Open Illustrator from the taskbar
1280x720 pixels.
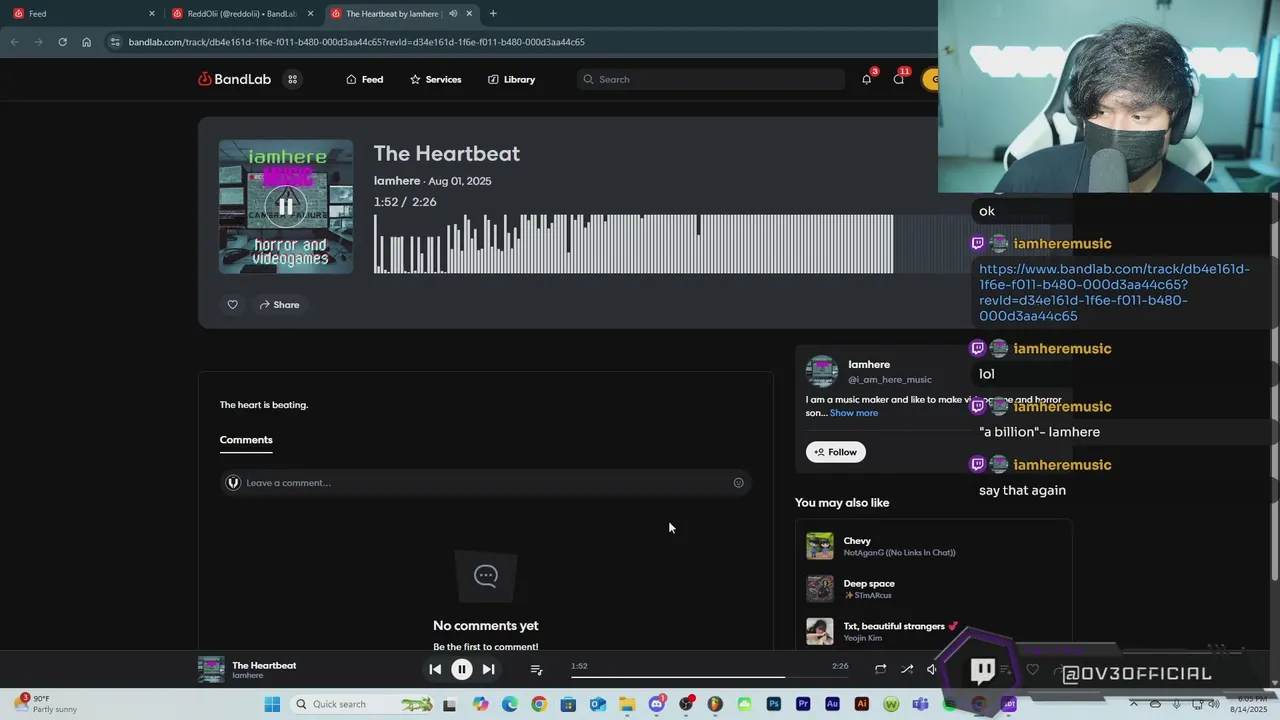tap(862, 704)
